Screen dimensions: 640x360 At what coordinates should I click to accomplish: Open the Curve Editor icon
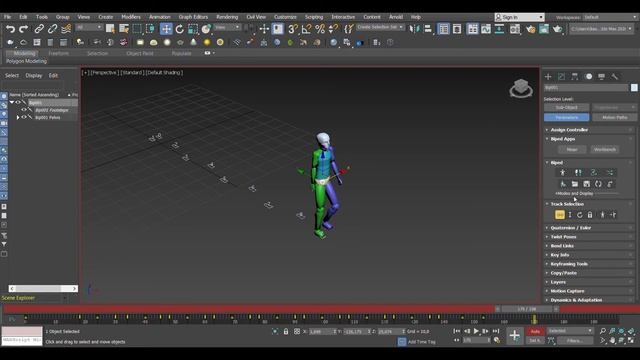tap(486, 29)
